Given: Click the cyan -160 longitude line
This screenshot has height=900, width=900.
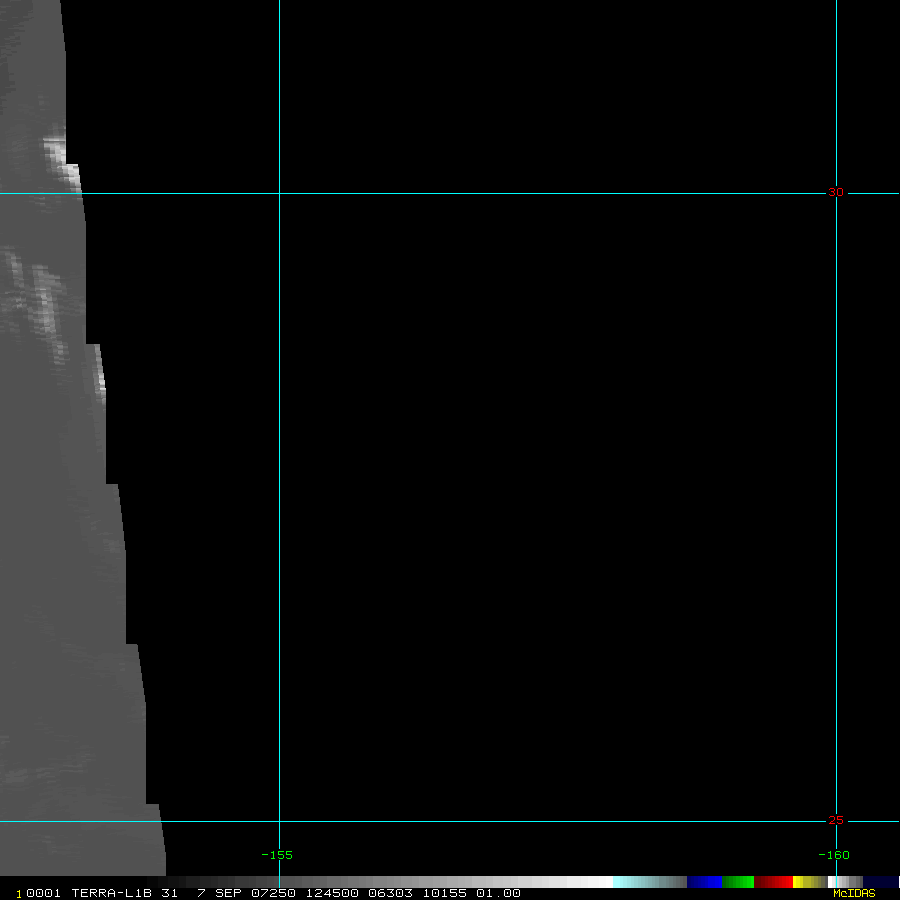Looking at the screenshot, I should click(836, 450).
